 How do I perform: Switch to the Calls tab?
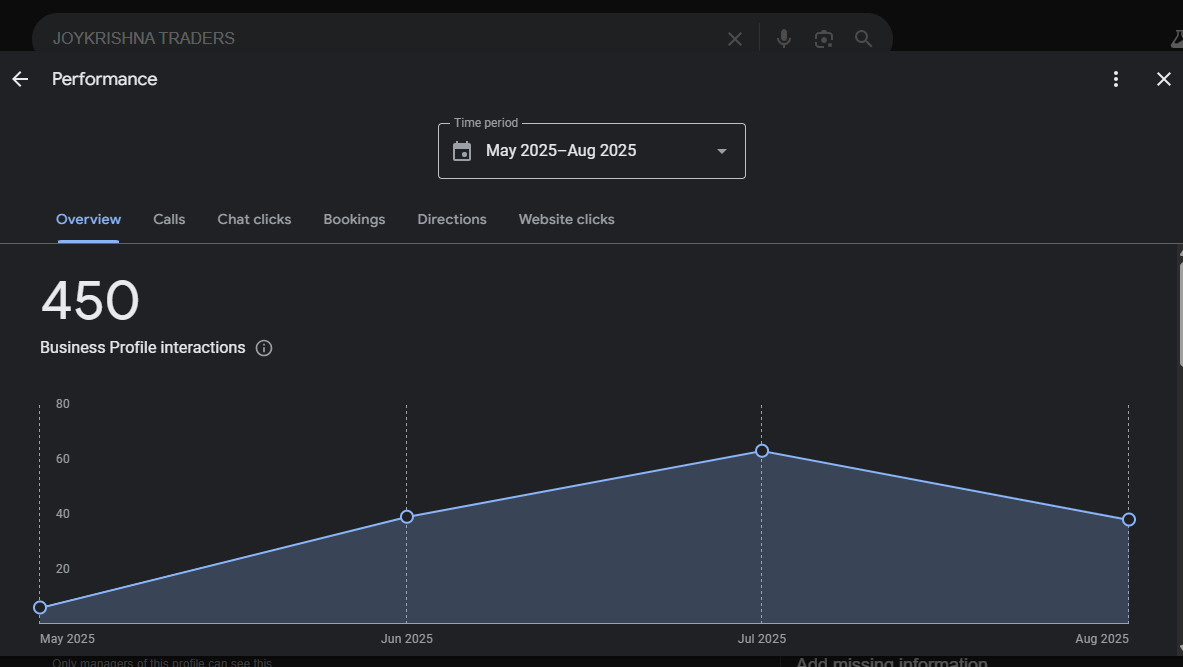pyautogui.click(x=169, y=219)
